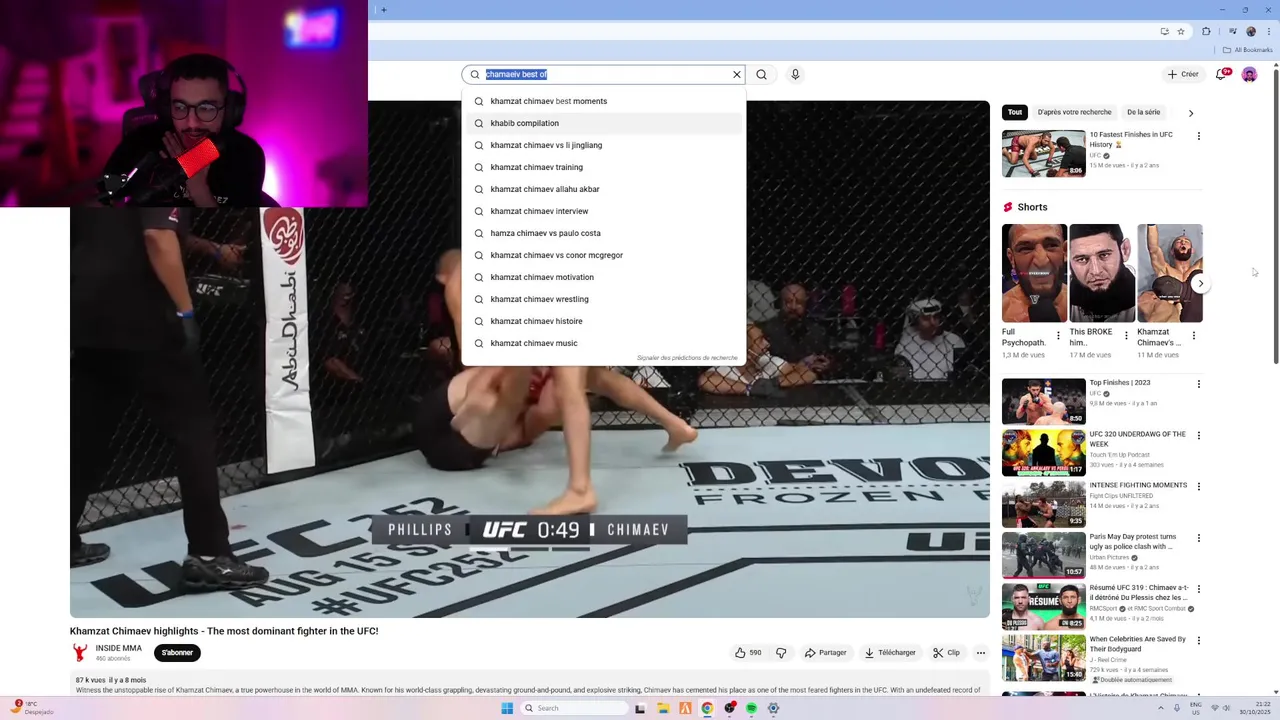
Task: Open YouTube notifications bell
Action: click(1221, 74)
